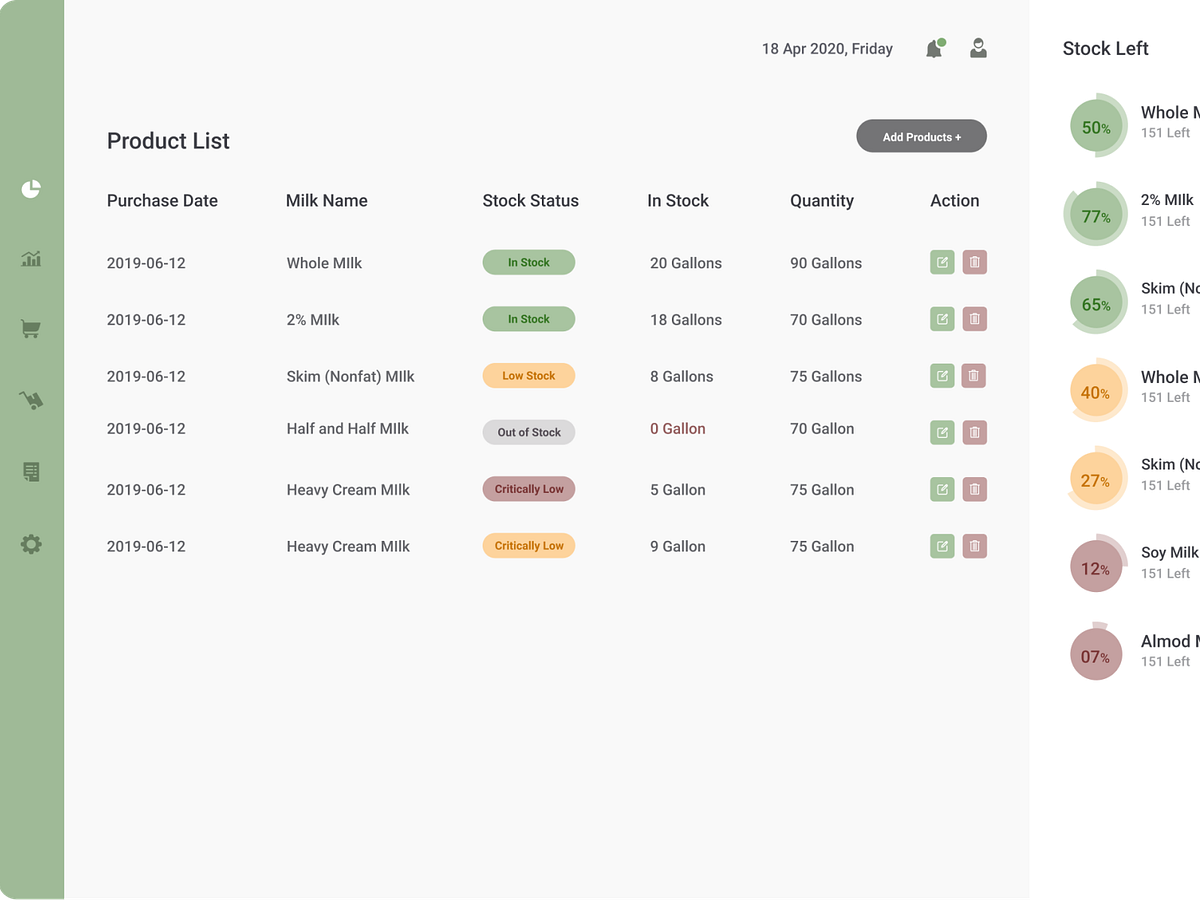Toggle the Low Stock badge for Skim Milk
1200x900 pixels.
click(528, 375)
